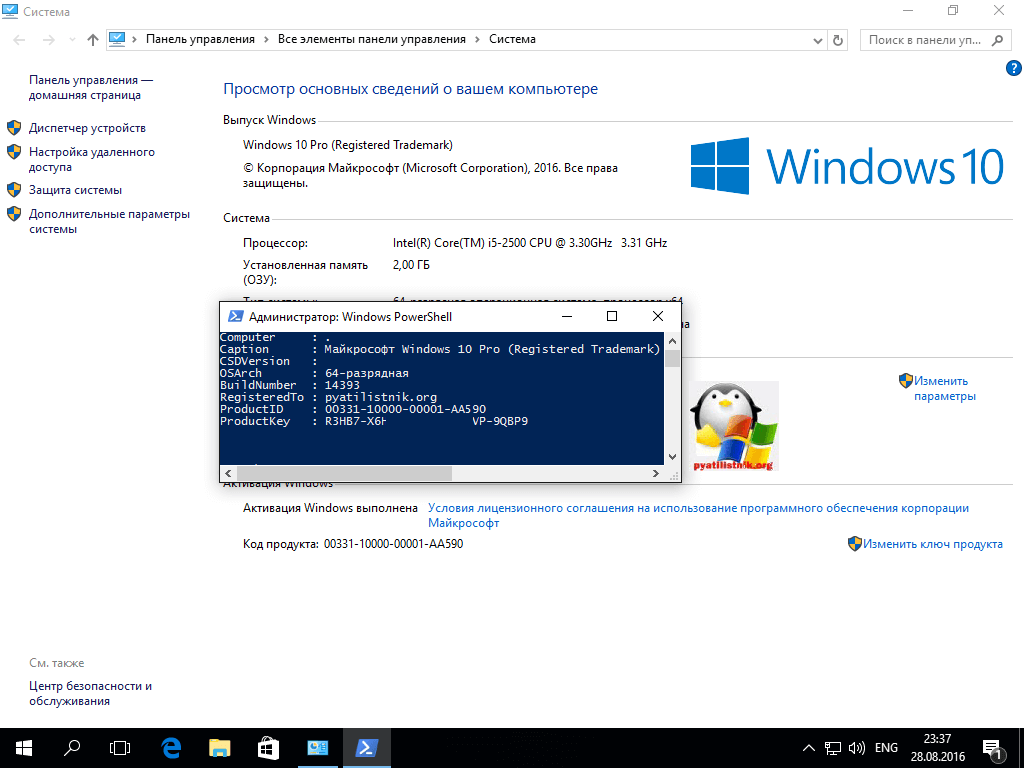1024x768 pixels.
Task: Open Настройка удаленного доступа link
Action: [91, 159]
